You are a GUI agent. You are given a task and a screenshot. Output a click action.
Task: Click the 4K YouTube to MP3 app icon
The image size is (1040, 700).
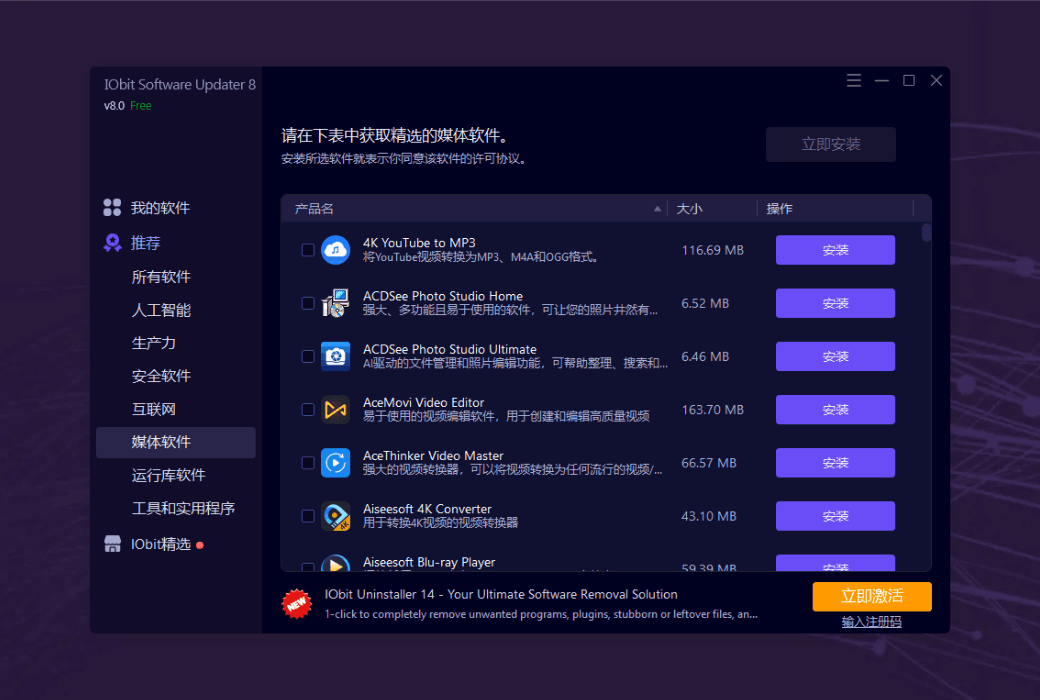tap(336, 250)
